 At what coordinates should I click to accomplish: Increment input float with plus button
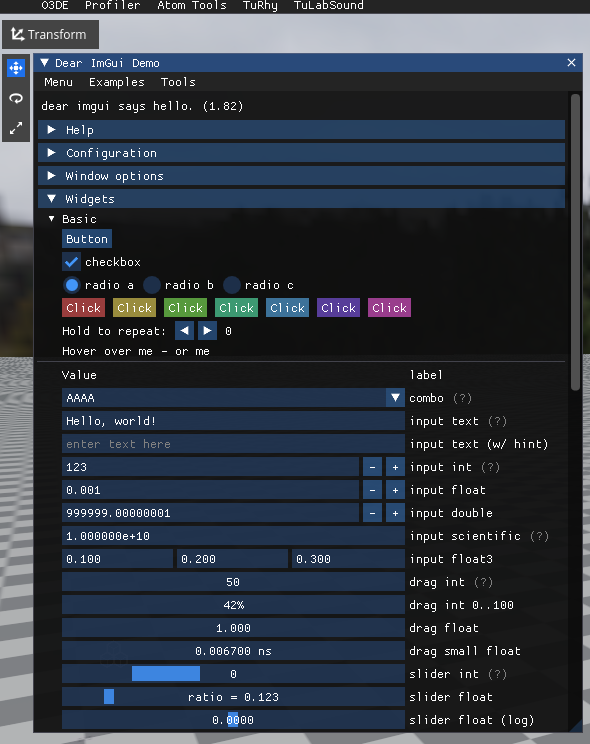coord(395,490)
